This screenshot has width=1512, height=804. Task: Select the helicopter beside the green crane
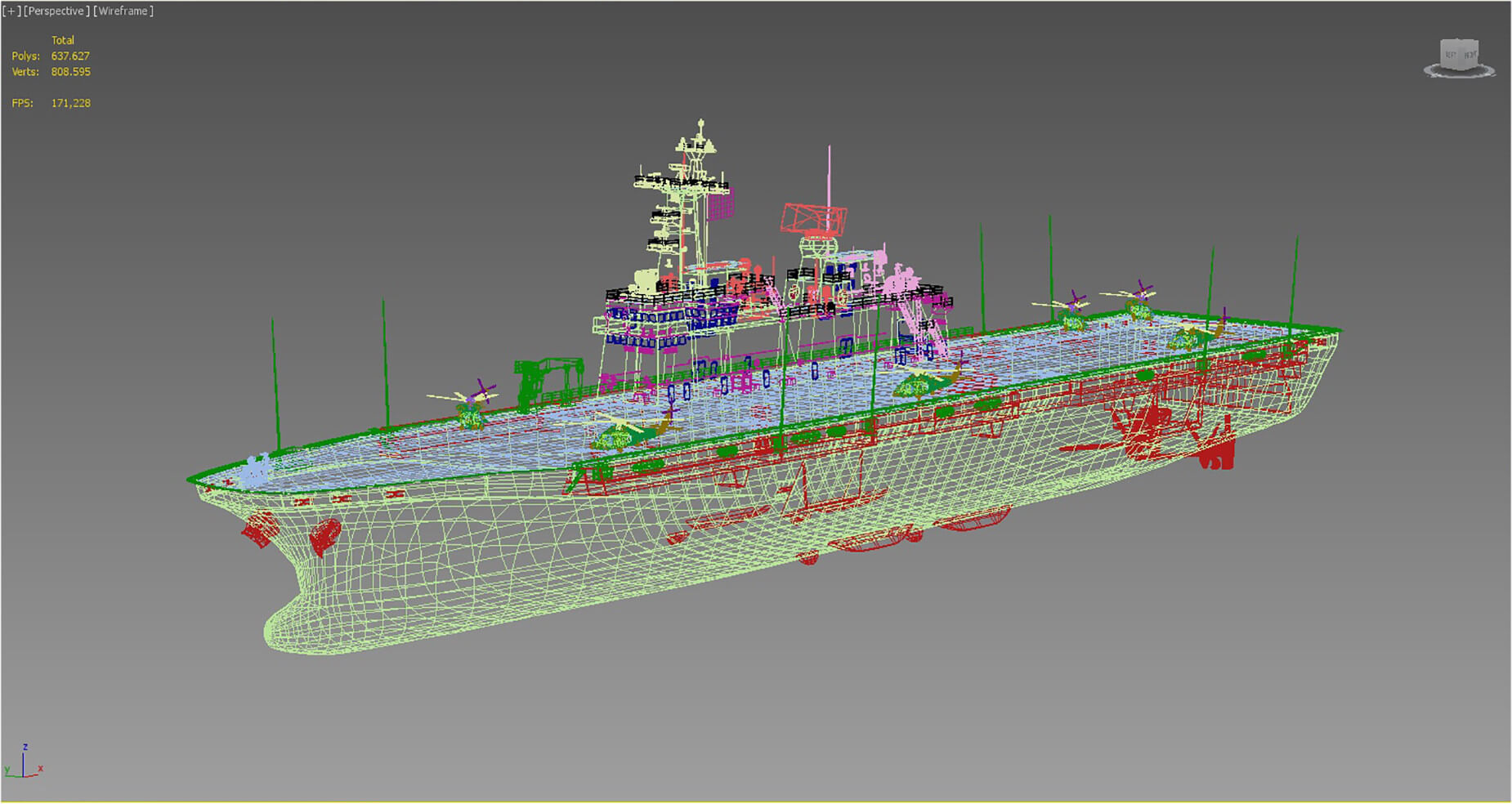click(x=469, y=407)
